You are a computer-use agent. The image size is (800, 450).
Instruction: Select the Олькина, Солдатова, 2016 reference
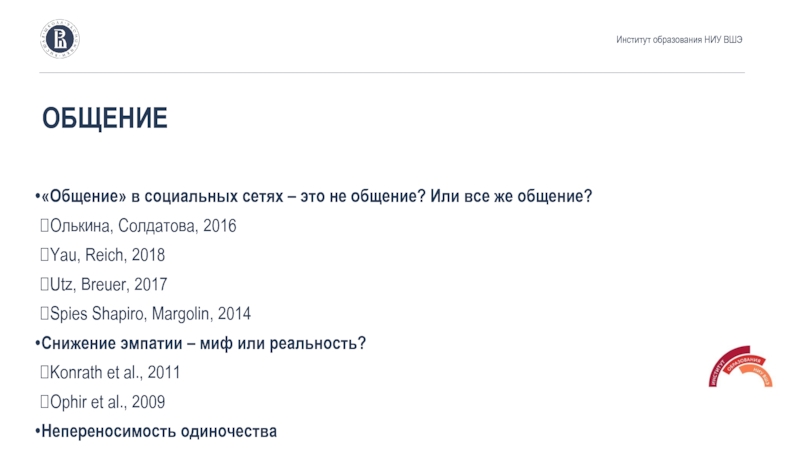(x=143, y=226)
